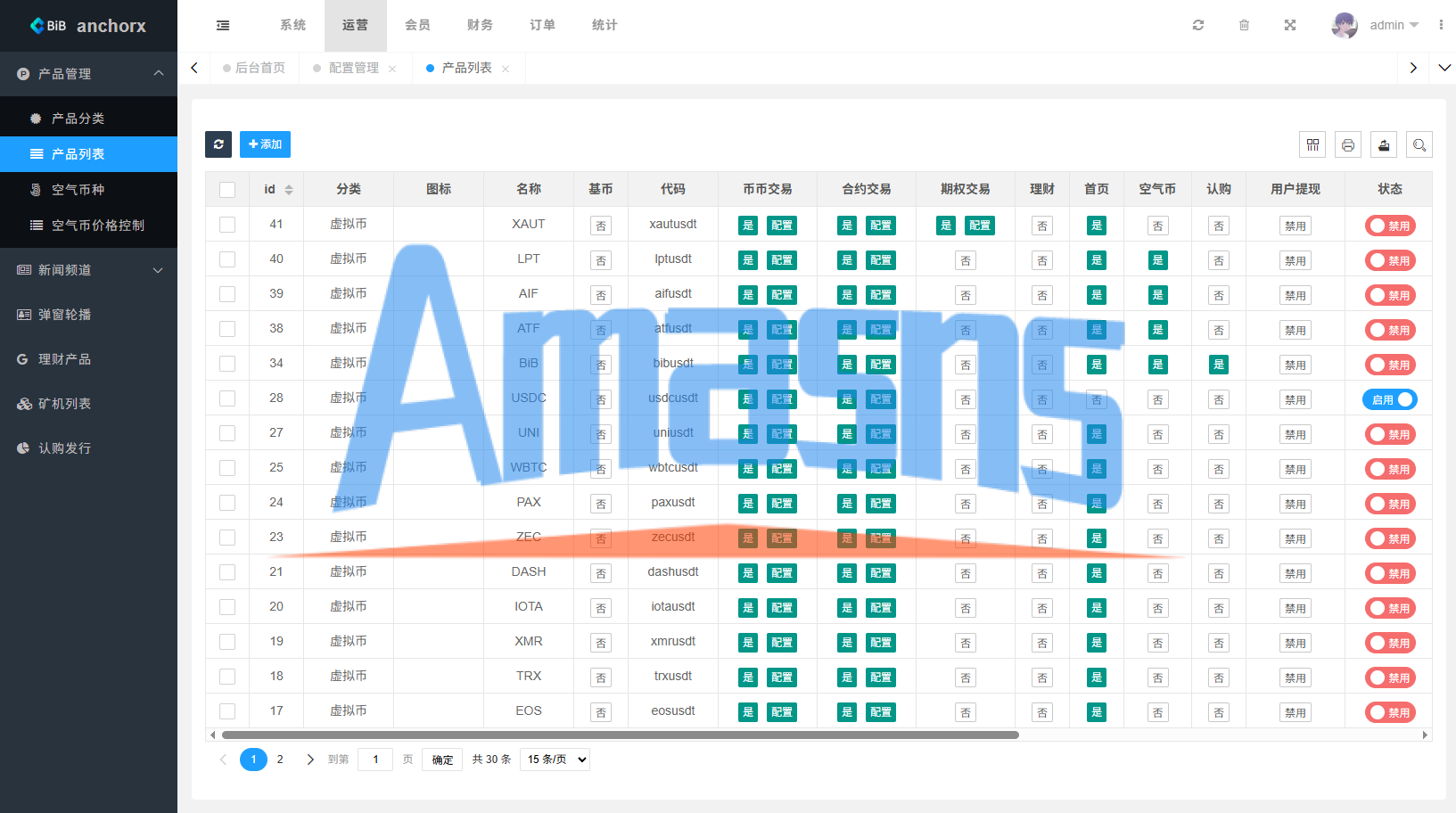
Task: Check the checkbox for row id 41
Action: 227,225
